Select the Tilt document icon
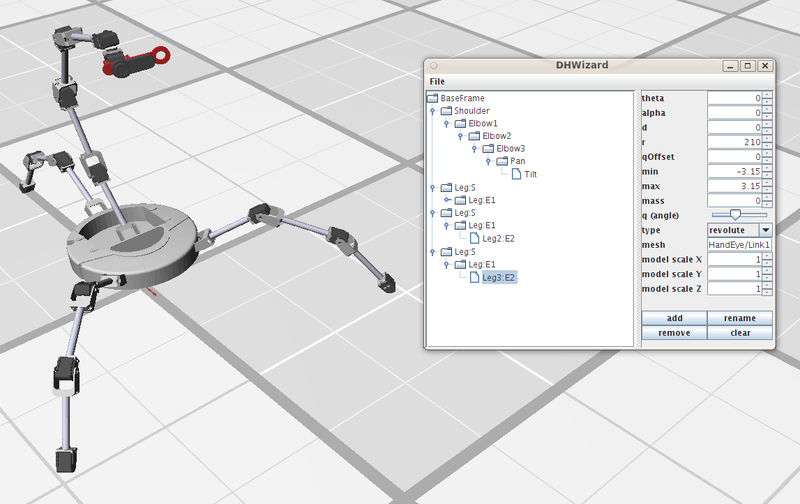The height and width of the screenshot is (504, 800). click(x=516, y=174)
